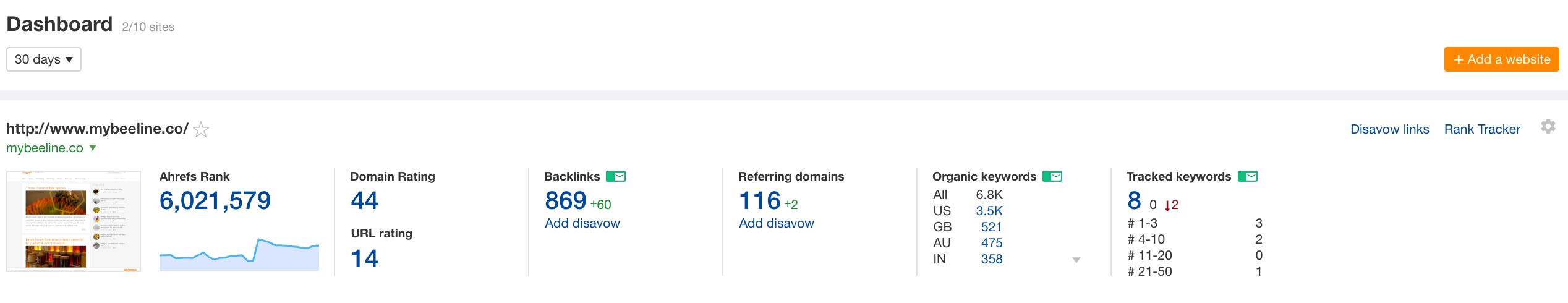Click the Domain Rating value 44
1568x303 pixels.
coord(364,201)
